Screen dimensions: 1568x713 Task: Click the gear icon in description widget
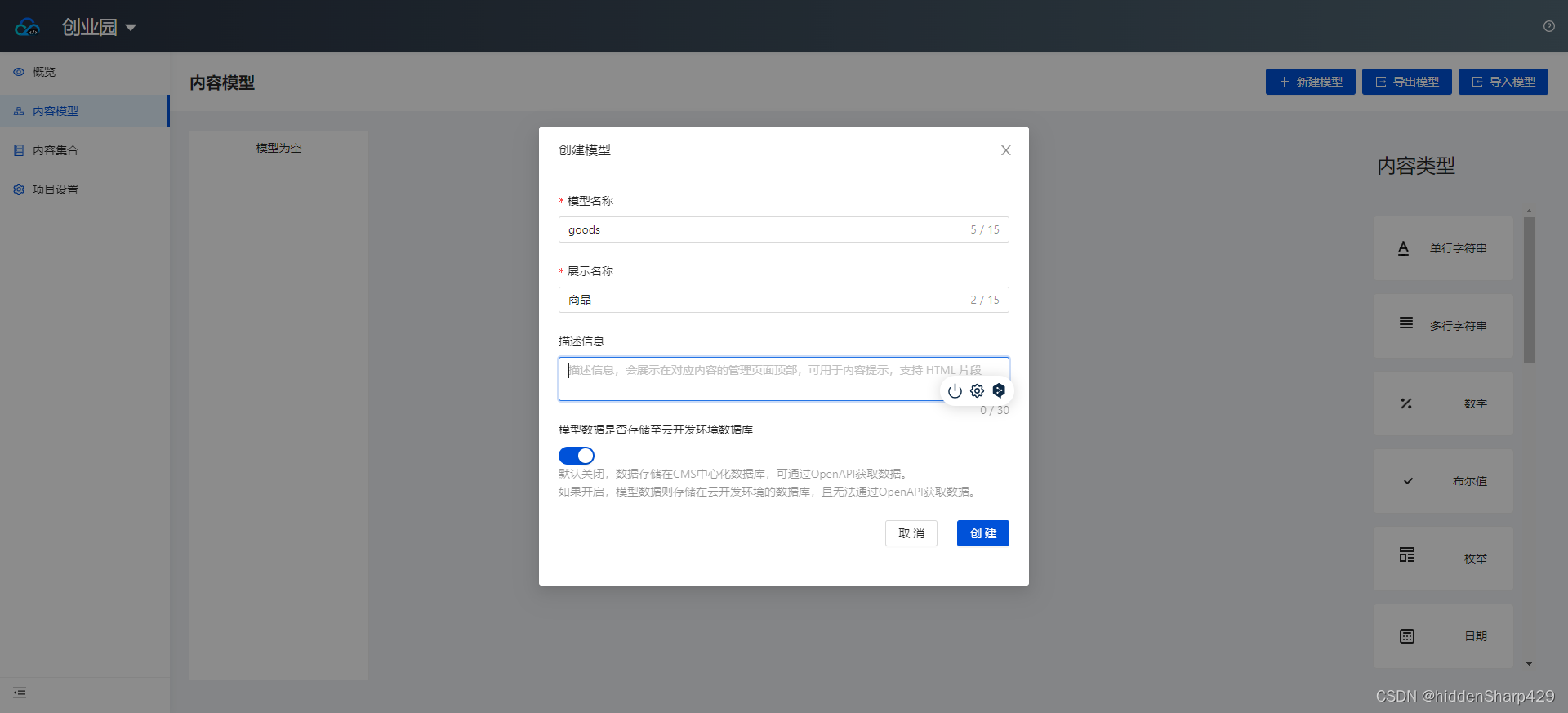[x=977, y=390]
